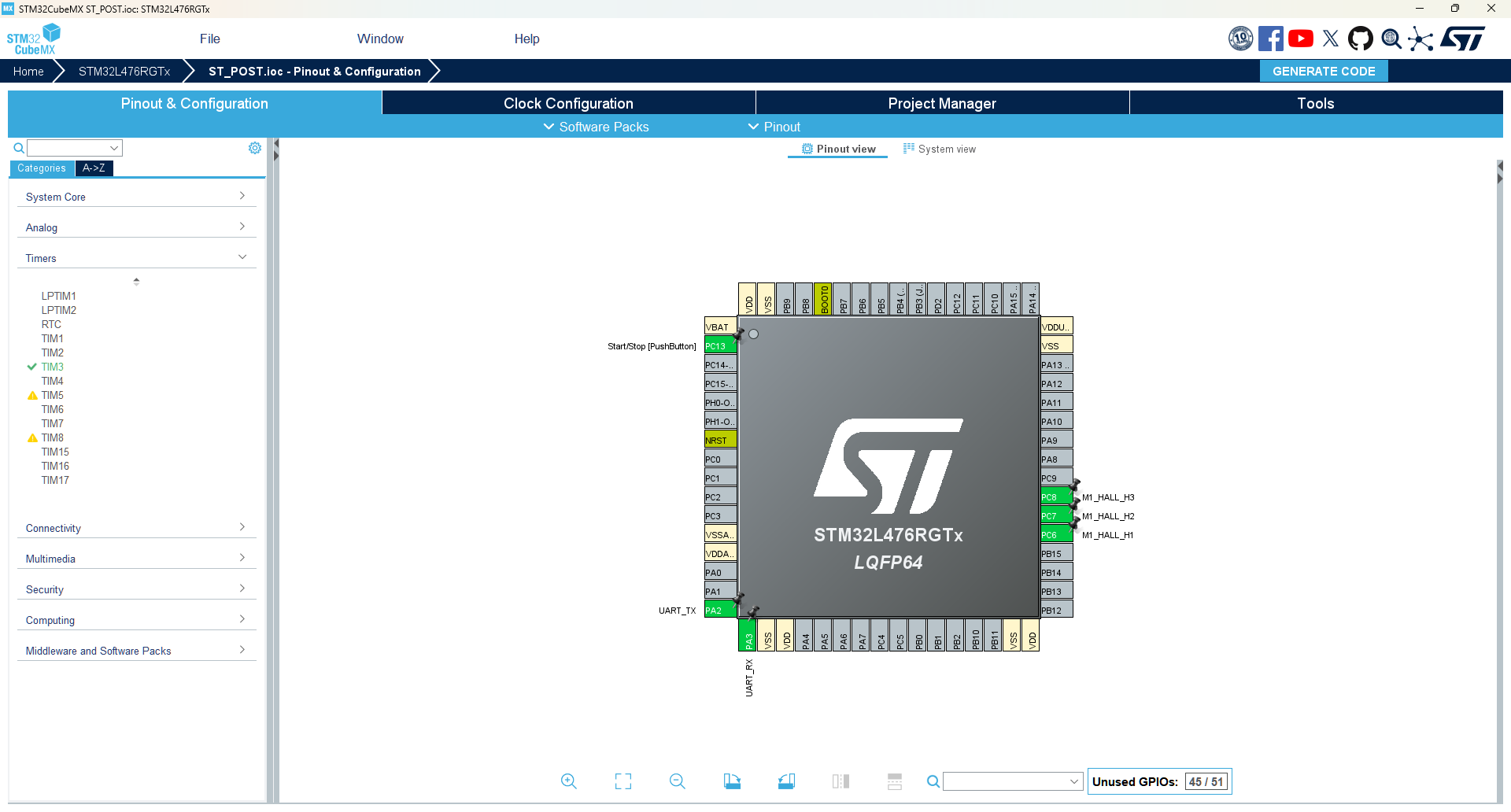
Task: Switch to the Clock Configuration tab
Action: pos(567,102)
